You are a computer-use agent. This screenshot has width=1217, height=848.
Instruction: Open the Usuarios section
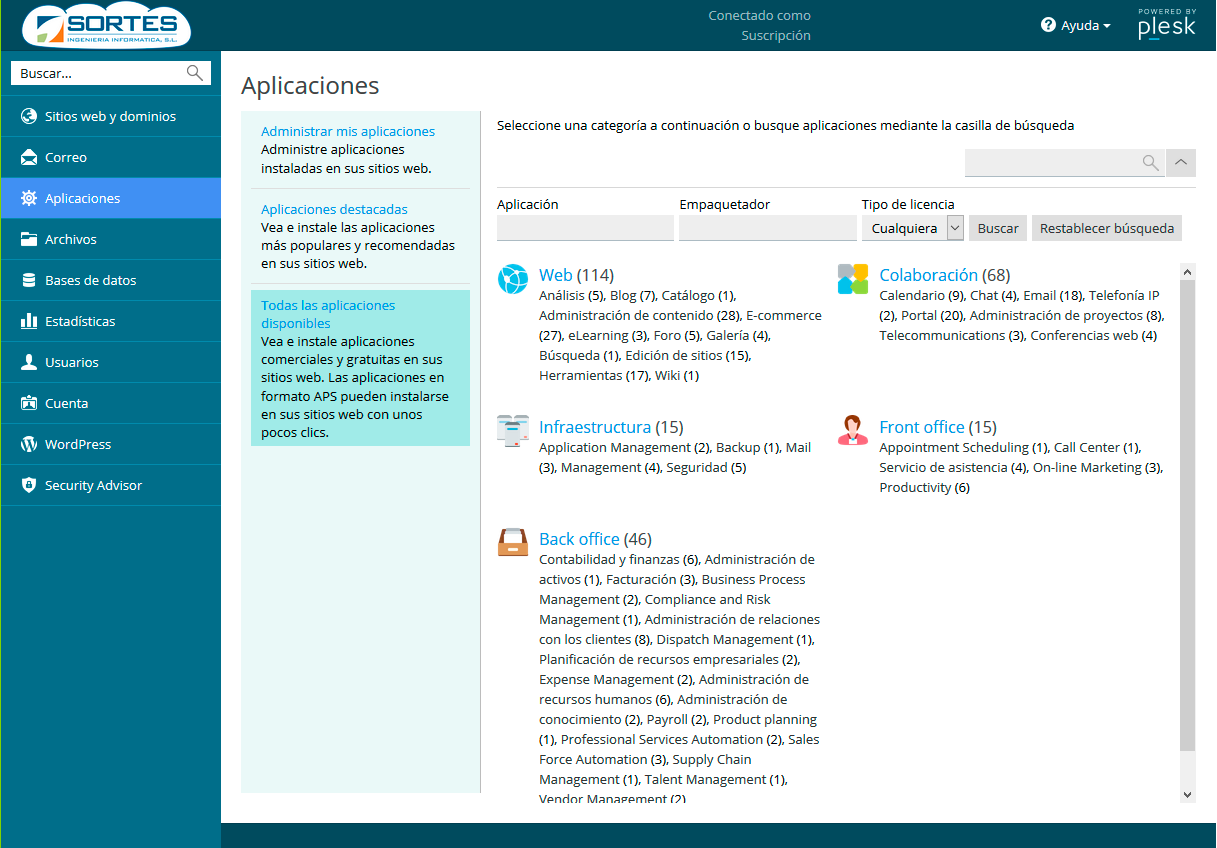[110, 362]
